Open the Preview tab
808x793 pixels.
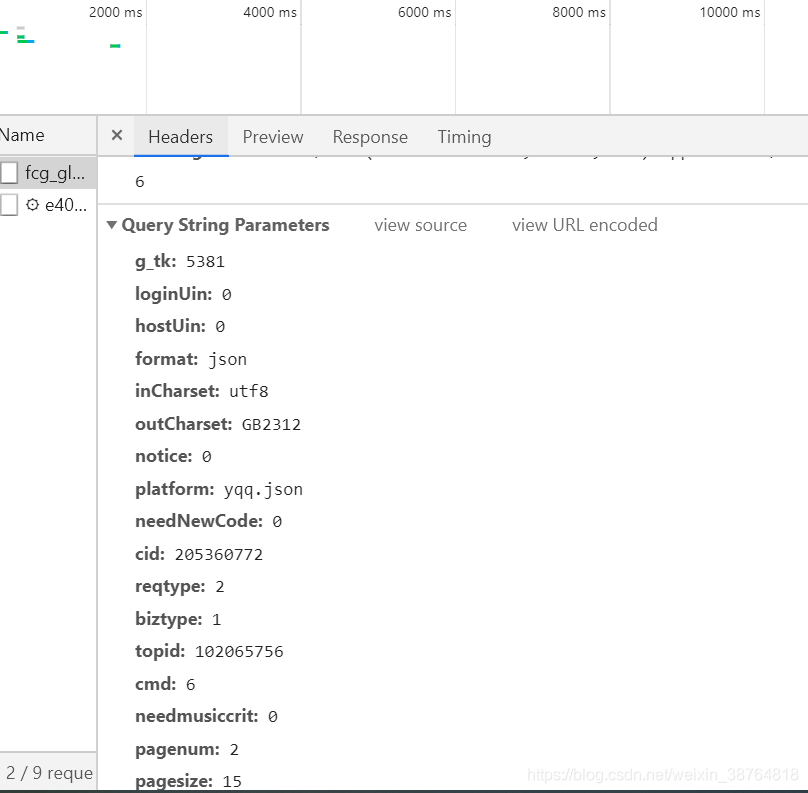273,137
